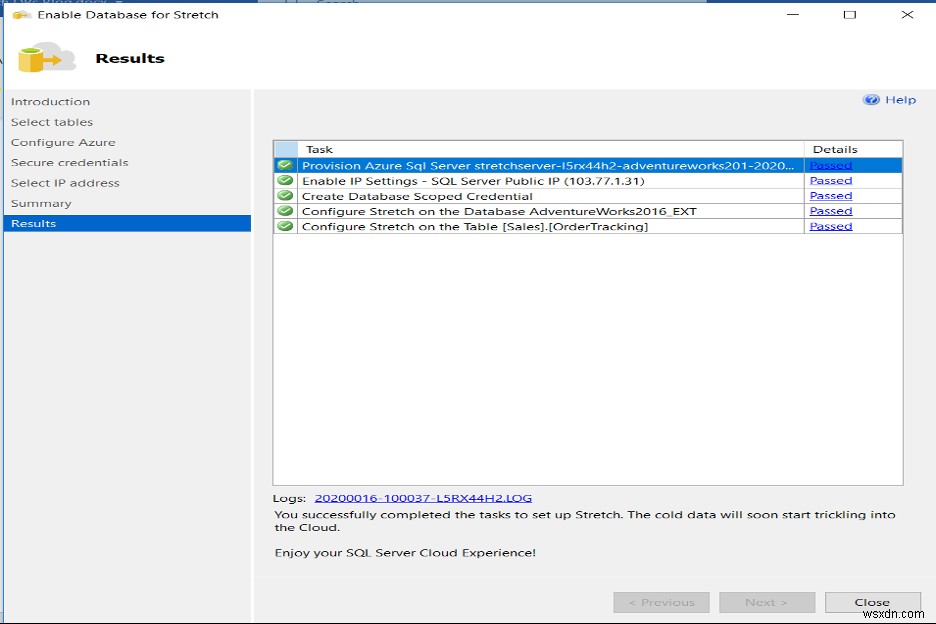This screenshot has height=624, width=936.
Task: Click the title bar window icon
Action: coord(21,15)
